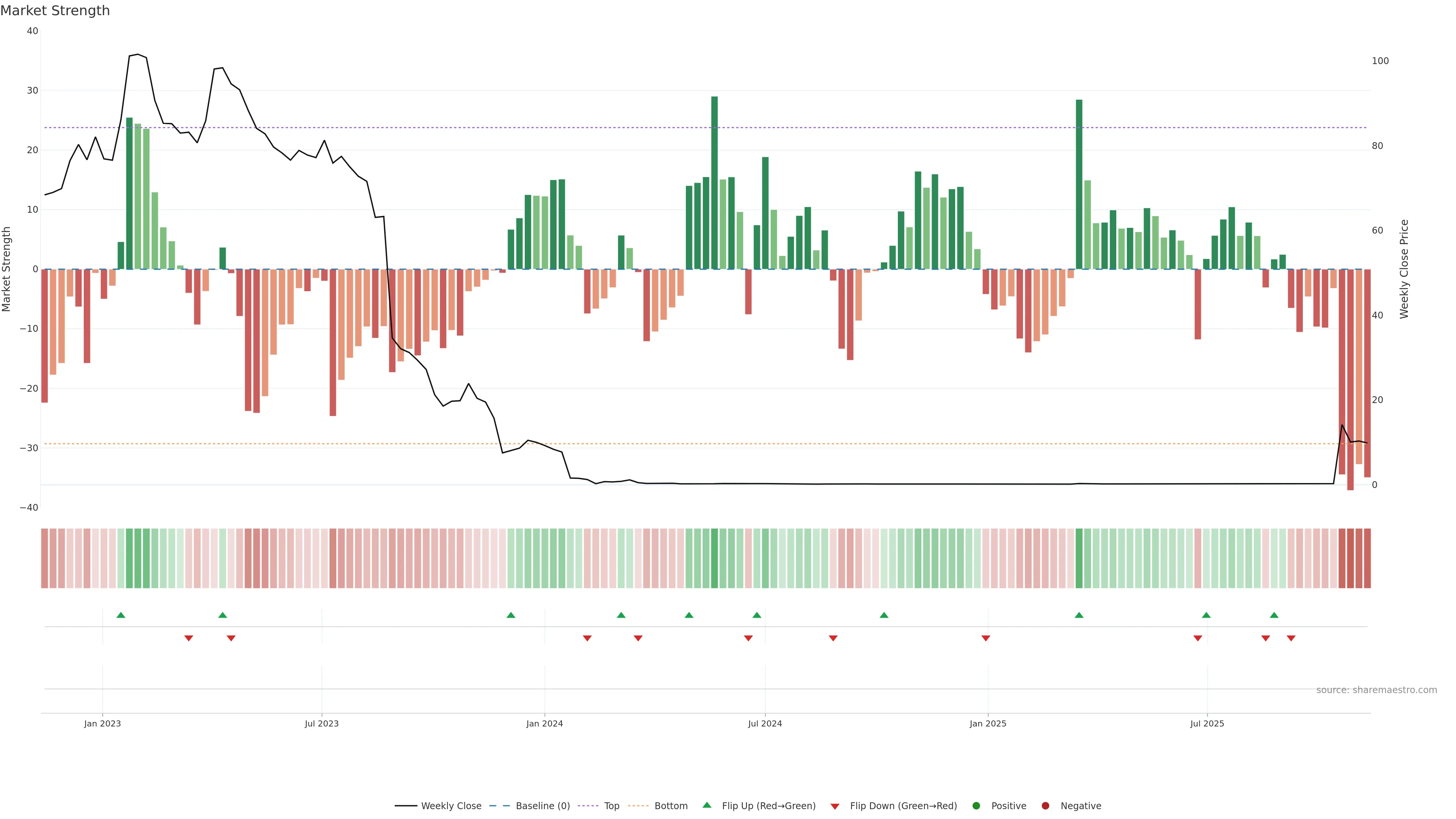Click the rightmost dark red heatmap strip cell
This screenshot has height=819, width=1456.
coord(1367,558)
